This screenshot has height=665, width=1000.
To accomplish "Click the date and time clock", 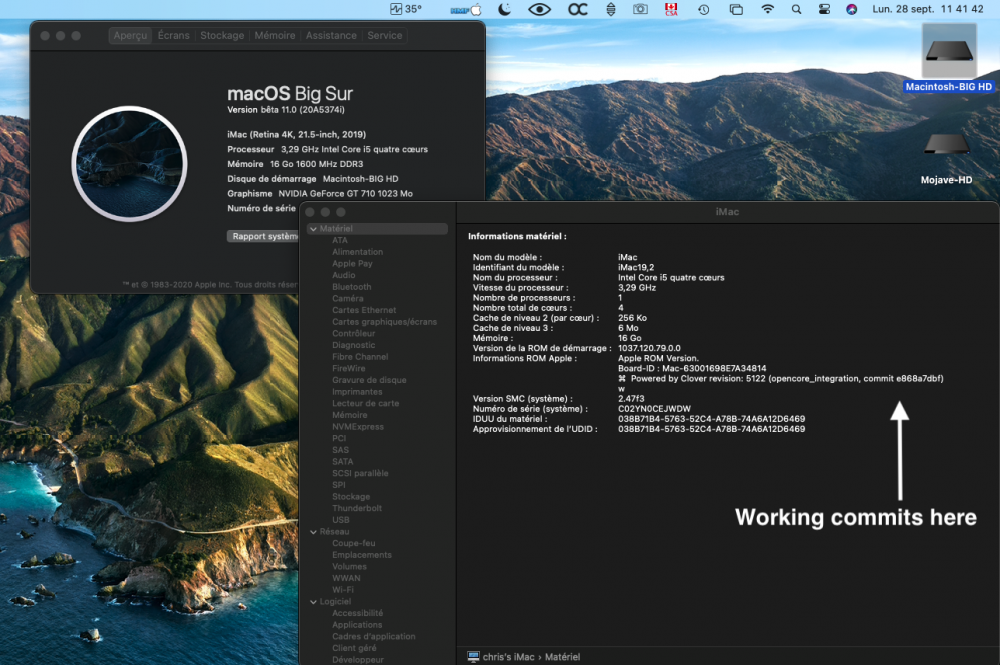I will tap(928, 9).
